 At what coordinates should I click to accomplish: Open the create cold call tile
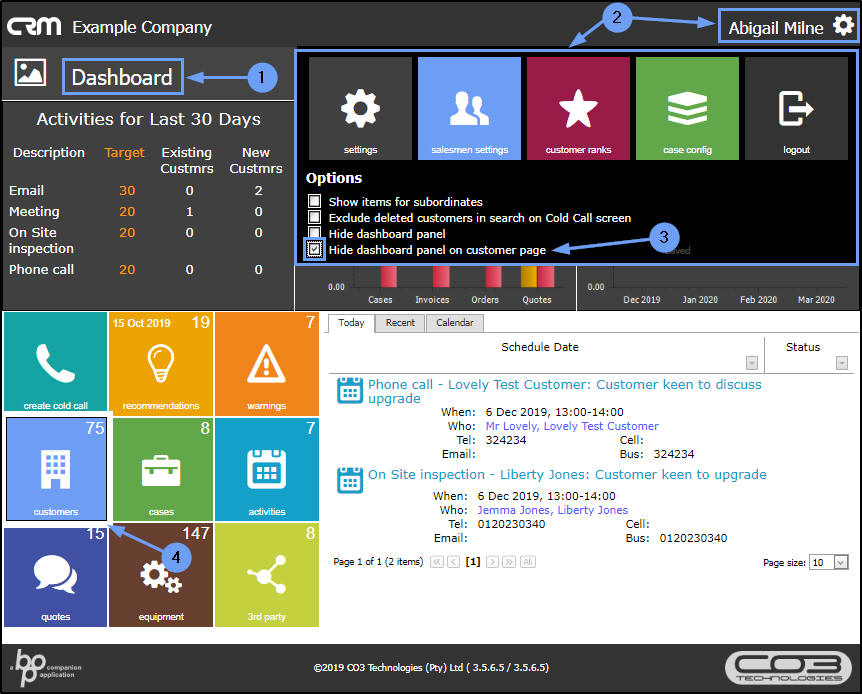click(56, 363)
